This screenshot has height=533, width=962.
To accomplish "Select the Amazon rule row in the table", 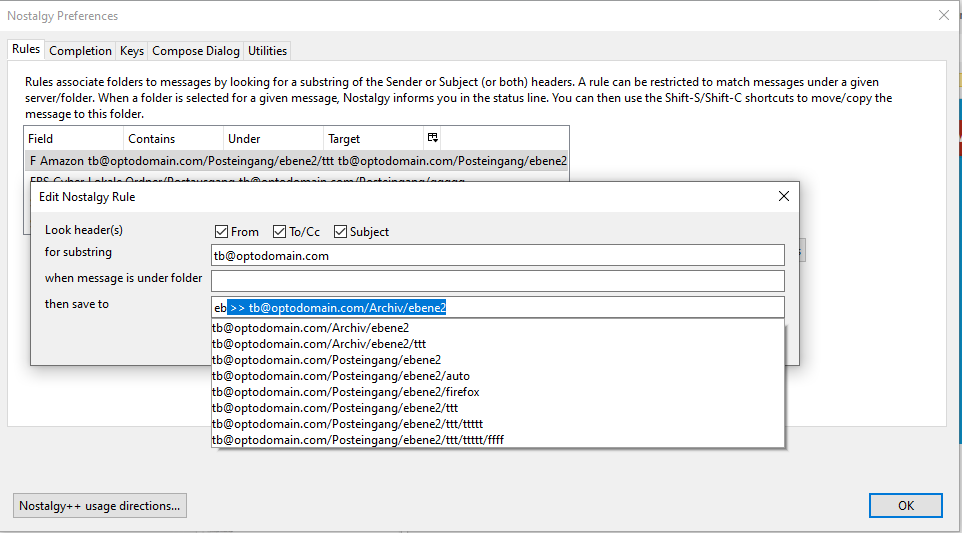I will (297, 161).
